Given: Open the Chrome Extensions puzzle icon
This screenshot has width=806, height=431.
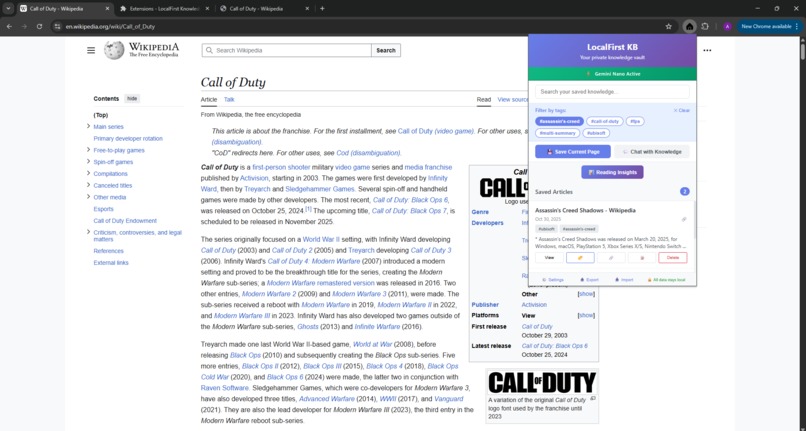Looking at the screenshot, I should [705, 26].
